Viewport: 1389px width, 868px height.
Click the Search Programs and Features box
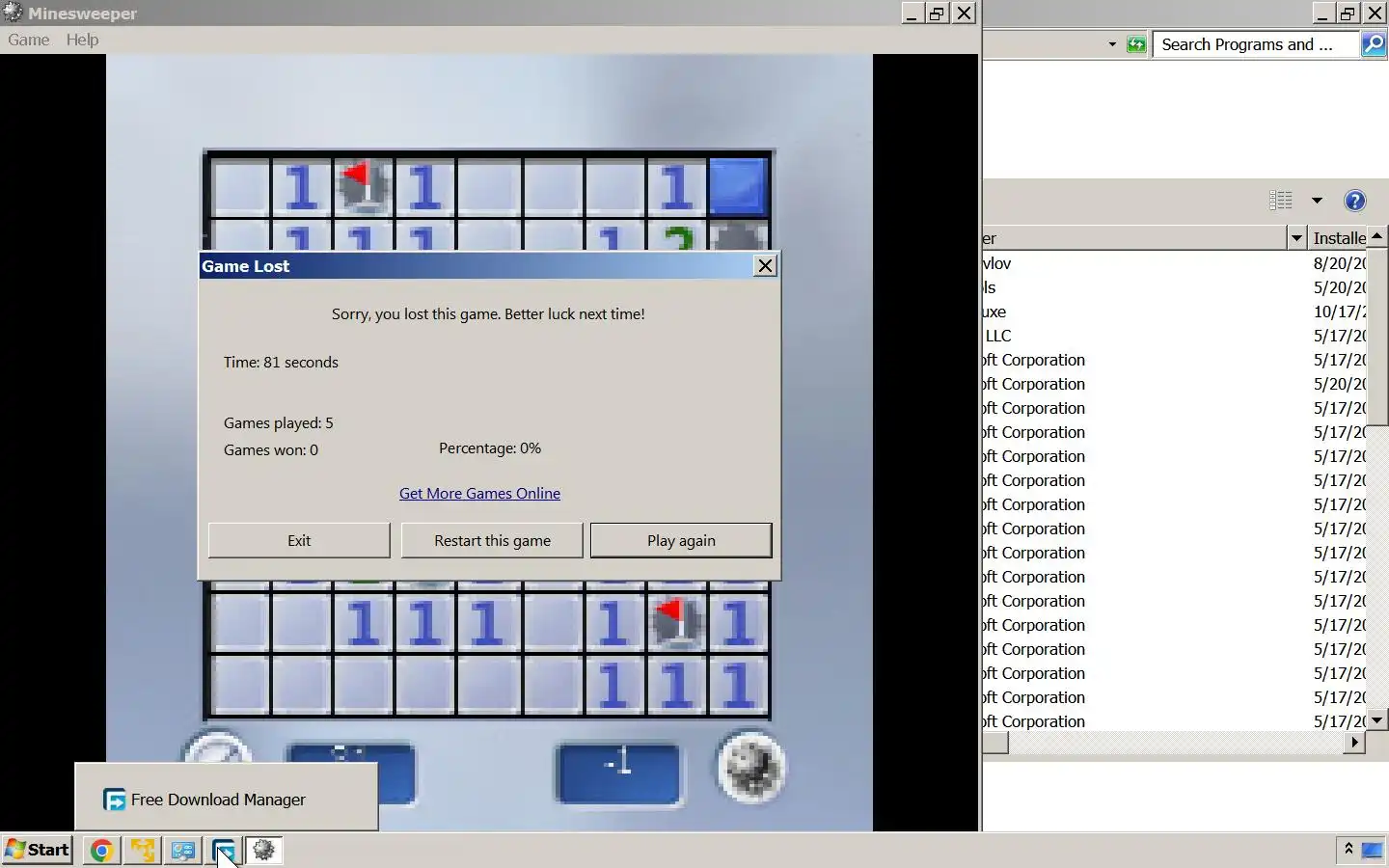[x=1254, y=44]
